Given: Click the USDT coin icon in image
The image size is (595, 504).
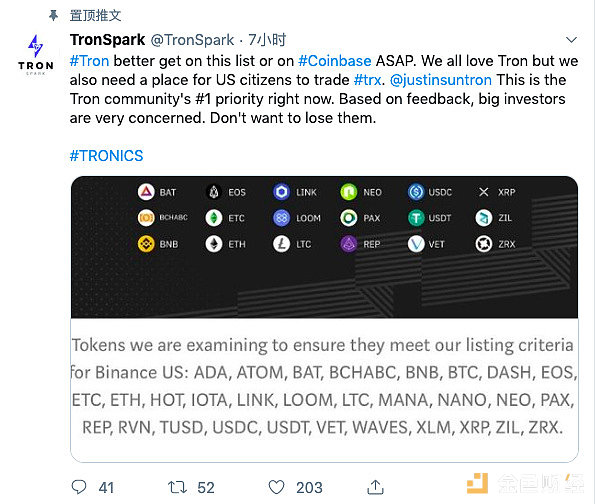Looking at the screenshot, I should [x=416, y=218].
